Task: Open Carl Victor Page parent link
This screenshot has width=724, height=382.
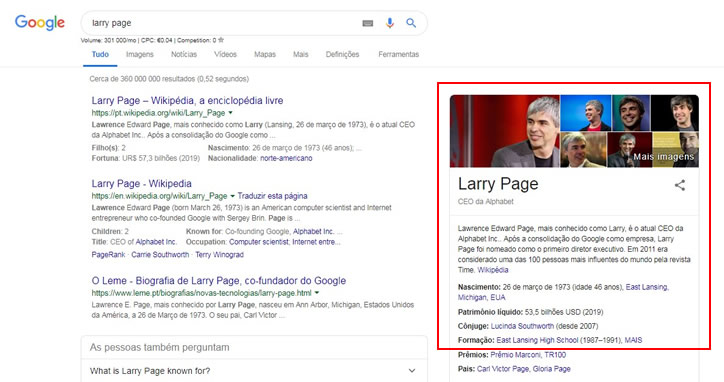Action: [503, 369]
